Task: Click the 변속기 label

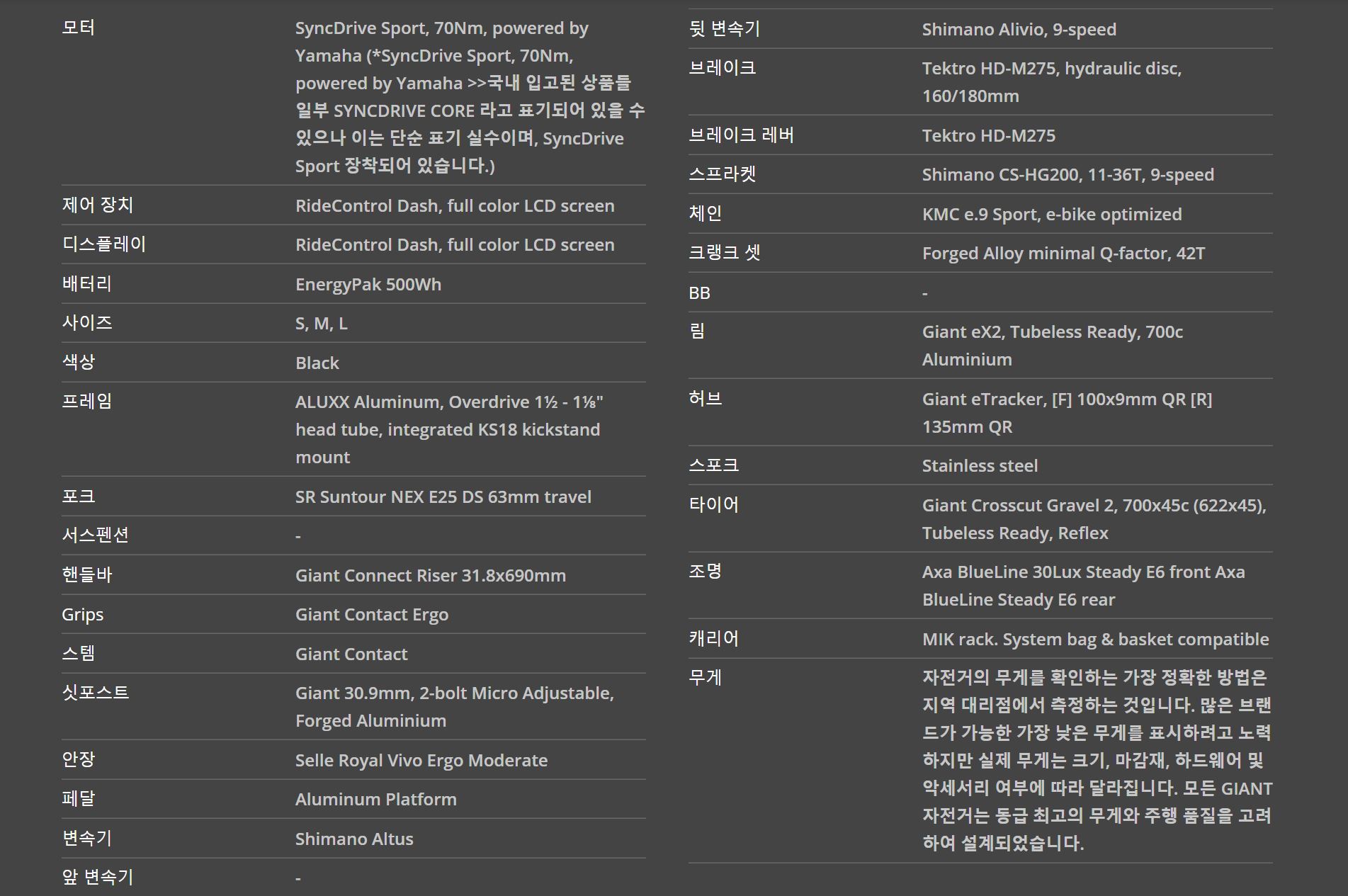Action: tap(86, 838)
